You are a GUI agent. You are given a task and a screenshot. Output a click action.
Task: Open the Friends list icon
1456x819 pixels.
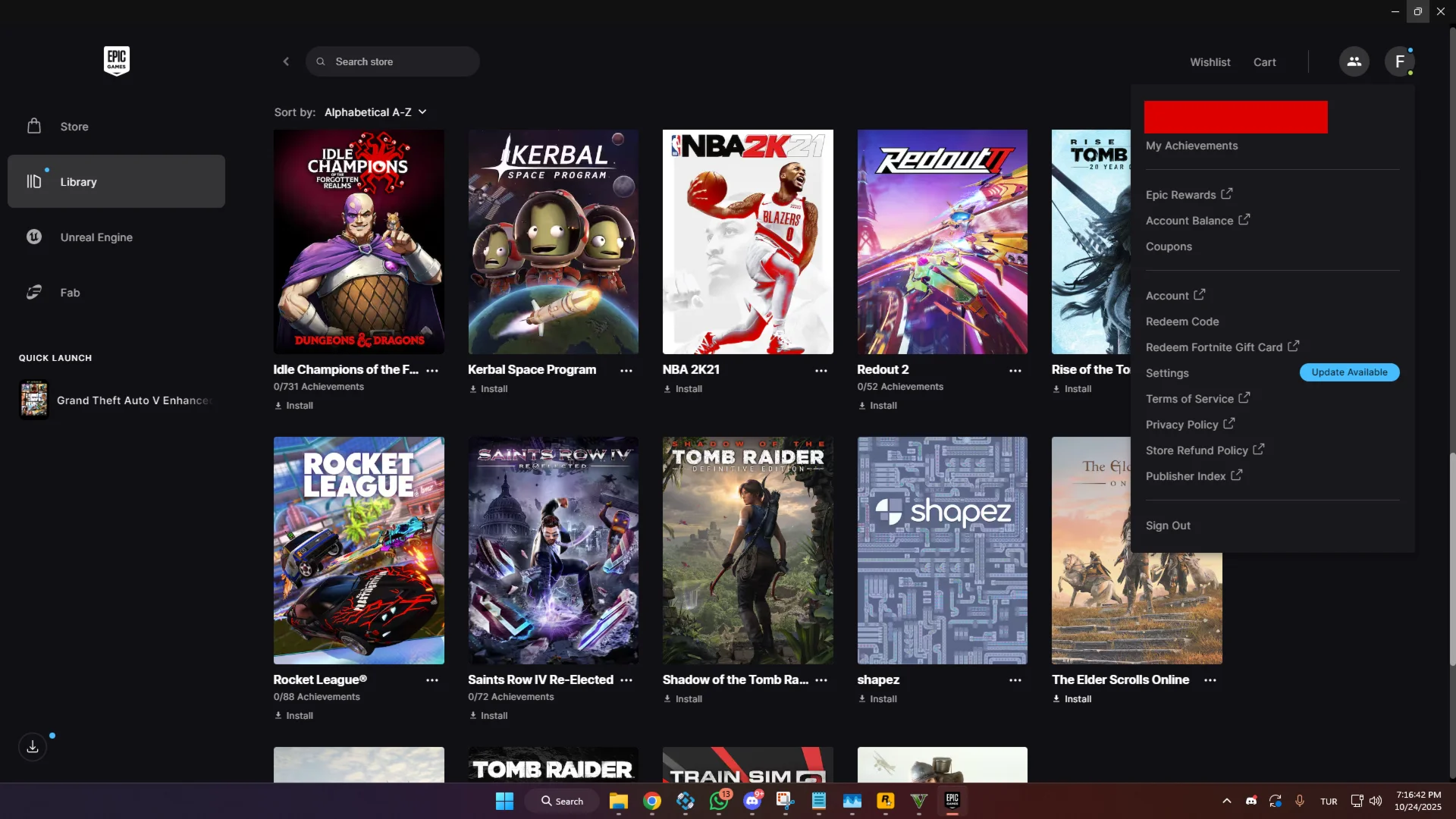pyautogui.click(x=1354, y=61)
